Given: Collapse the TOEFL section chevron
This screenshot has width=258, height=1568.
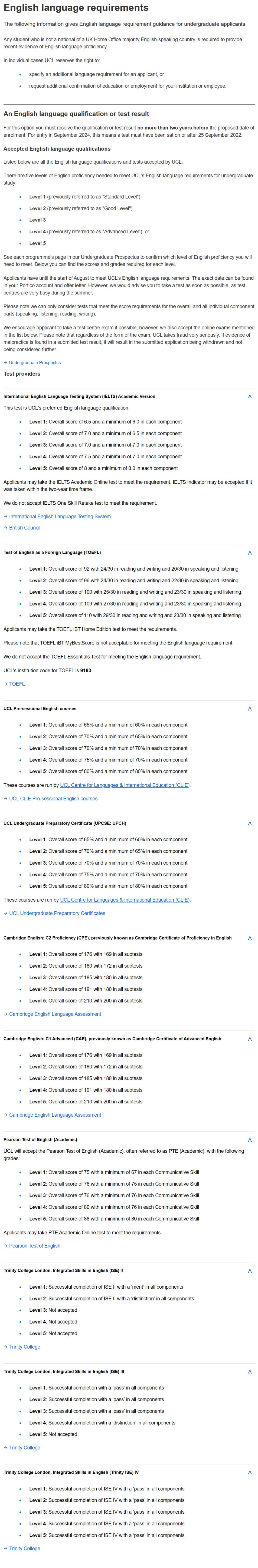Looking at the screenshot, I should point(249,553).
